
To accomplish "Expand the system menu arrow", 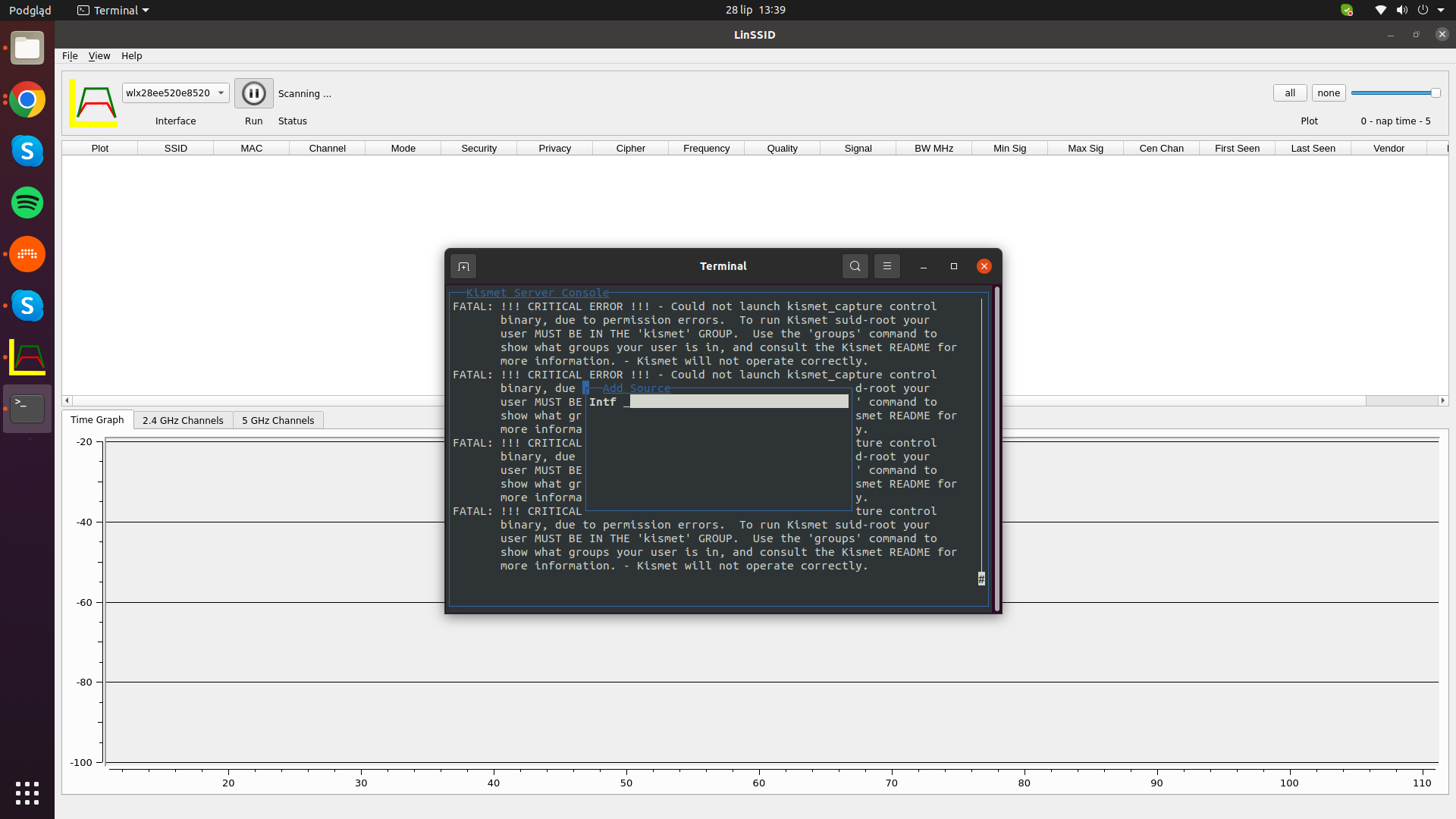I will tap(1441, 10).
